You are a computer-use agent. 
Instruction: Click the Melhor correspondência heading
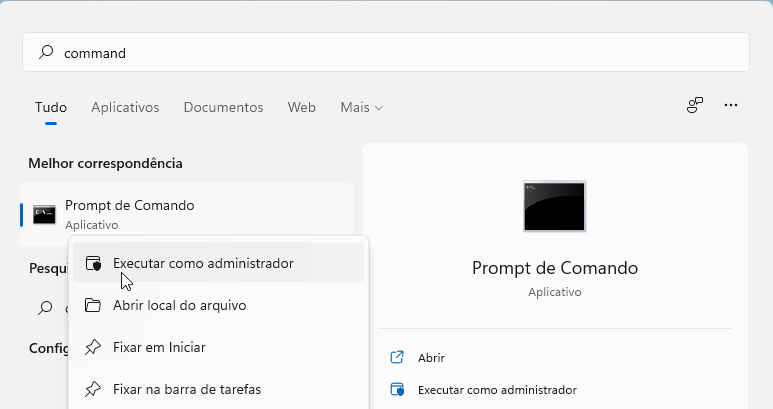(x=105, y=163)
